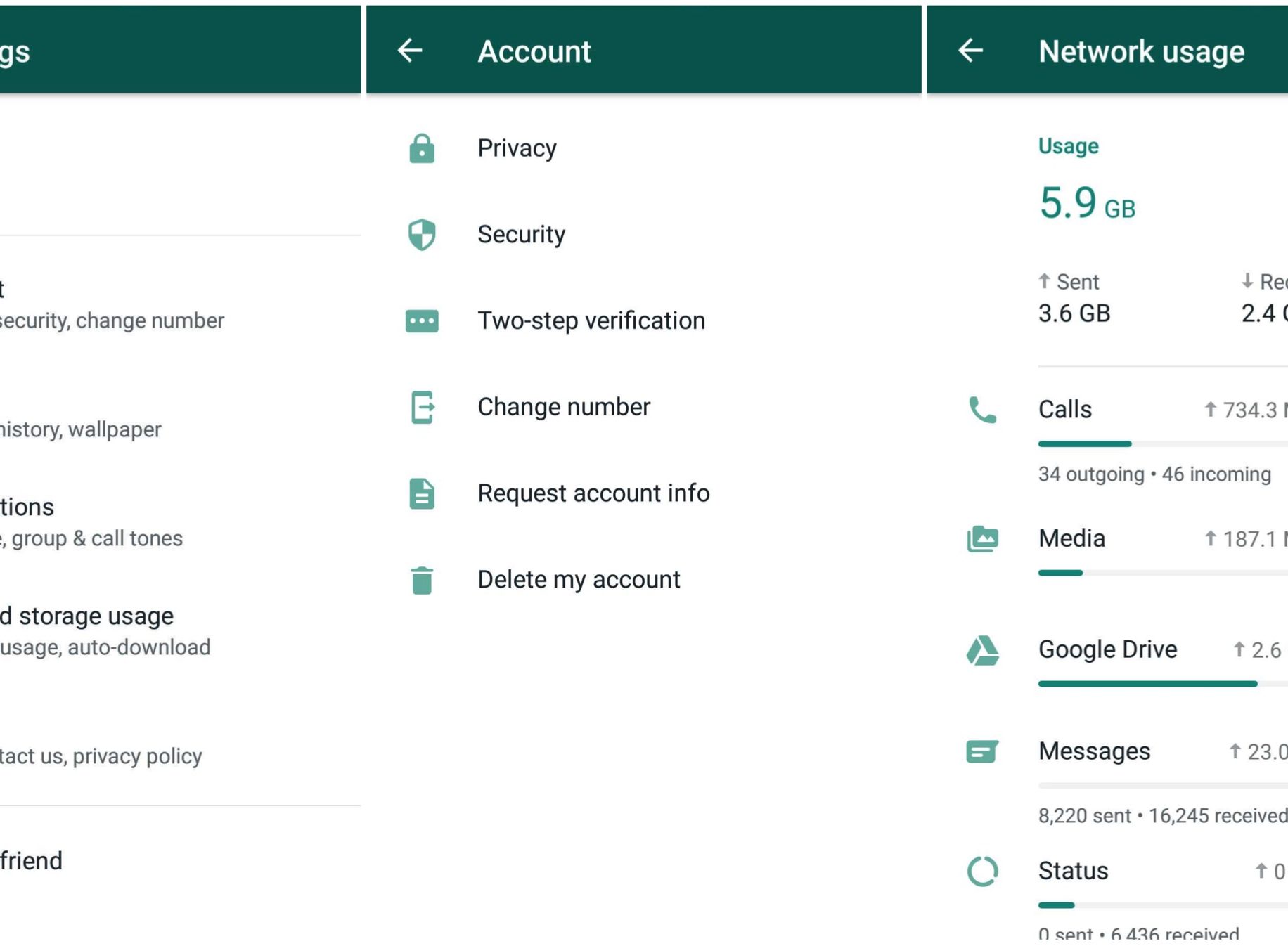Click the Google Drive icon
Viewport: 1288px width, 946px height.
point(982,650)
